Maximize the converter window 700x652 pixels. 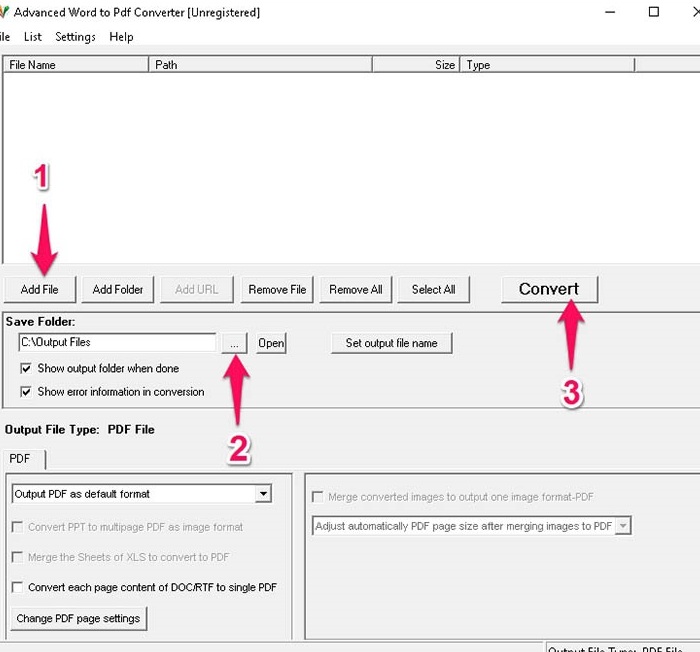(654, 12)
